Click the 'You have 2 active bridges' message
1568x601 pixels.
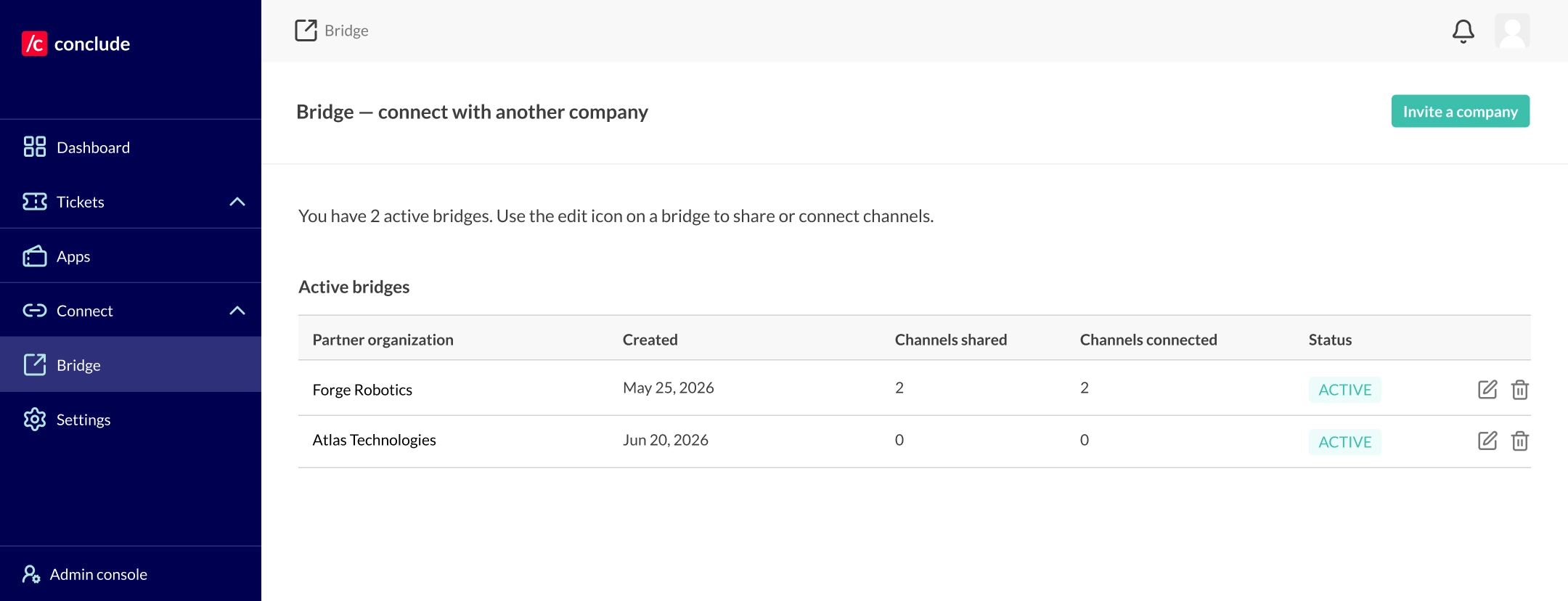click(x=616, y=216)
